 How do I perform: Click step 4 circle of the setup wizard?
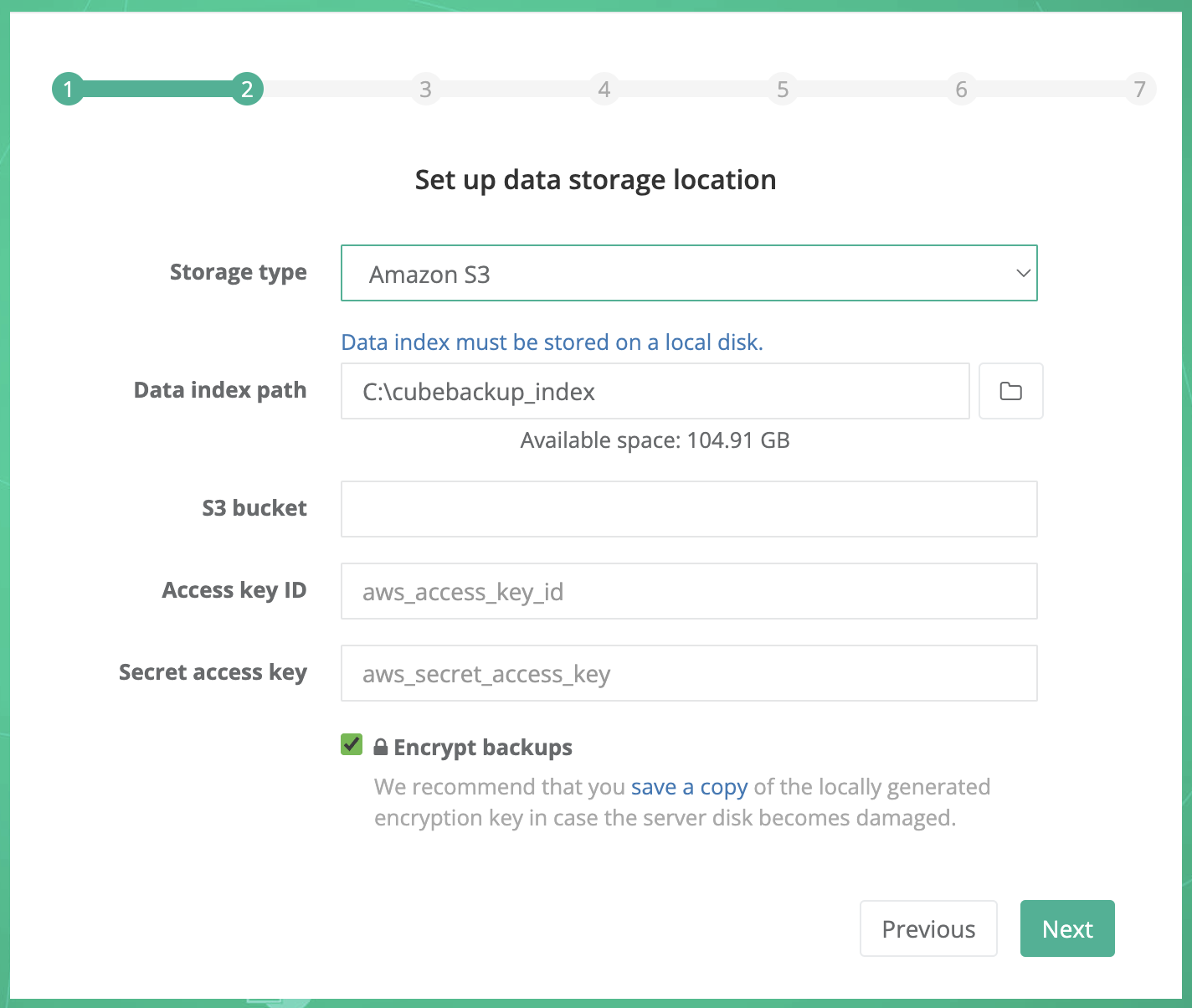tap(604, 89)
